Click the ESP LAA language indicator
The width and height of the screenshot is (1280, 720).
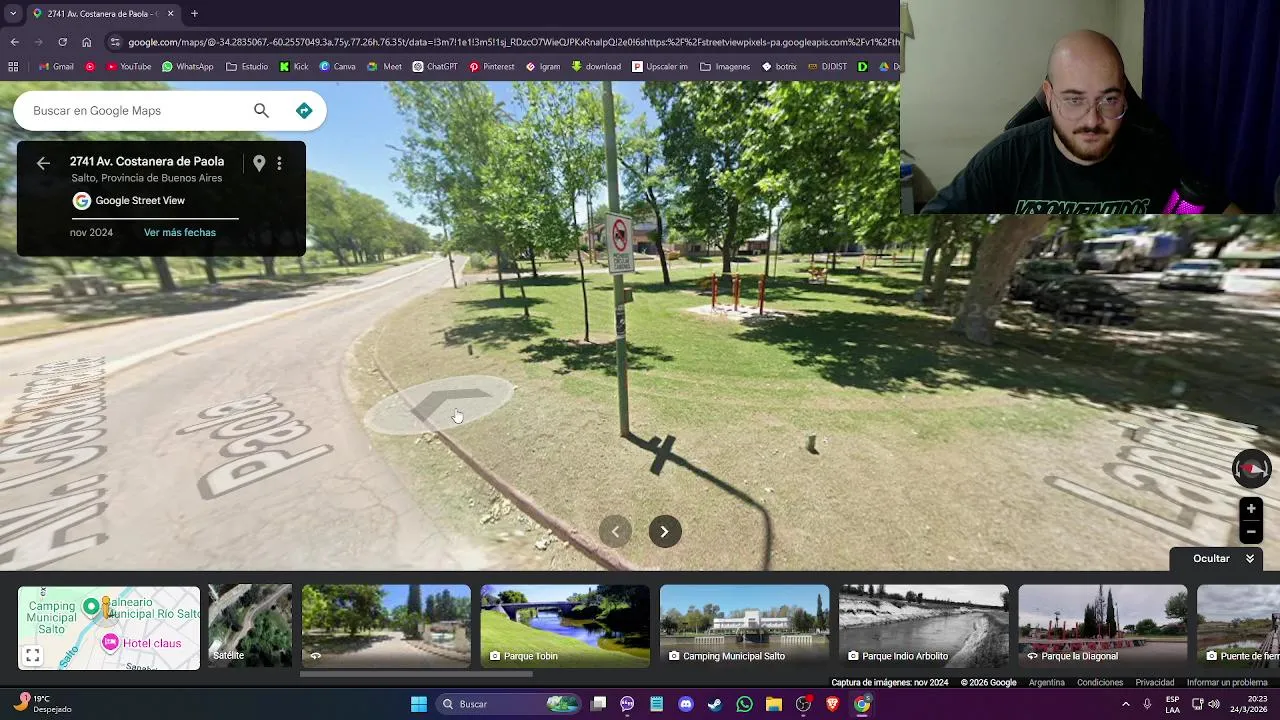pos(1172,704)
